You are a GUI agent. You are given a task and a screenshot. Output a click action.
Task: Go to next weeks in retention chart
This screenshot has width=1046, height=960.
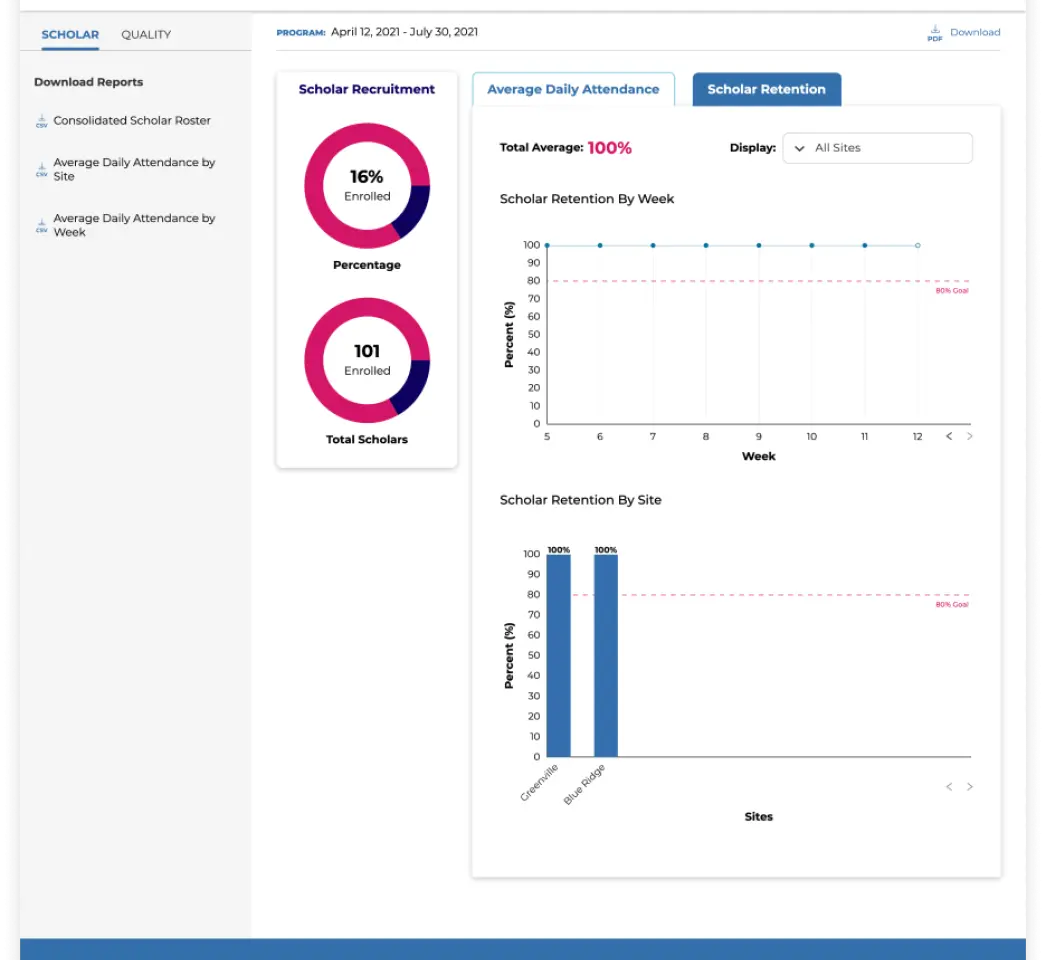tap(969, 436)
